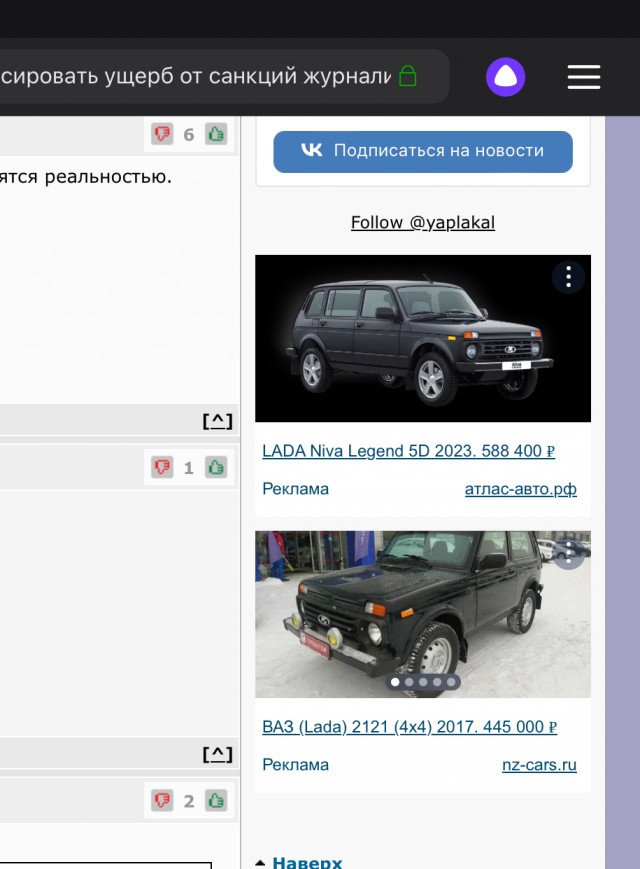Click the green lock security icon
Viewport: 640px width, 869px height.
coord(408,76)
